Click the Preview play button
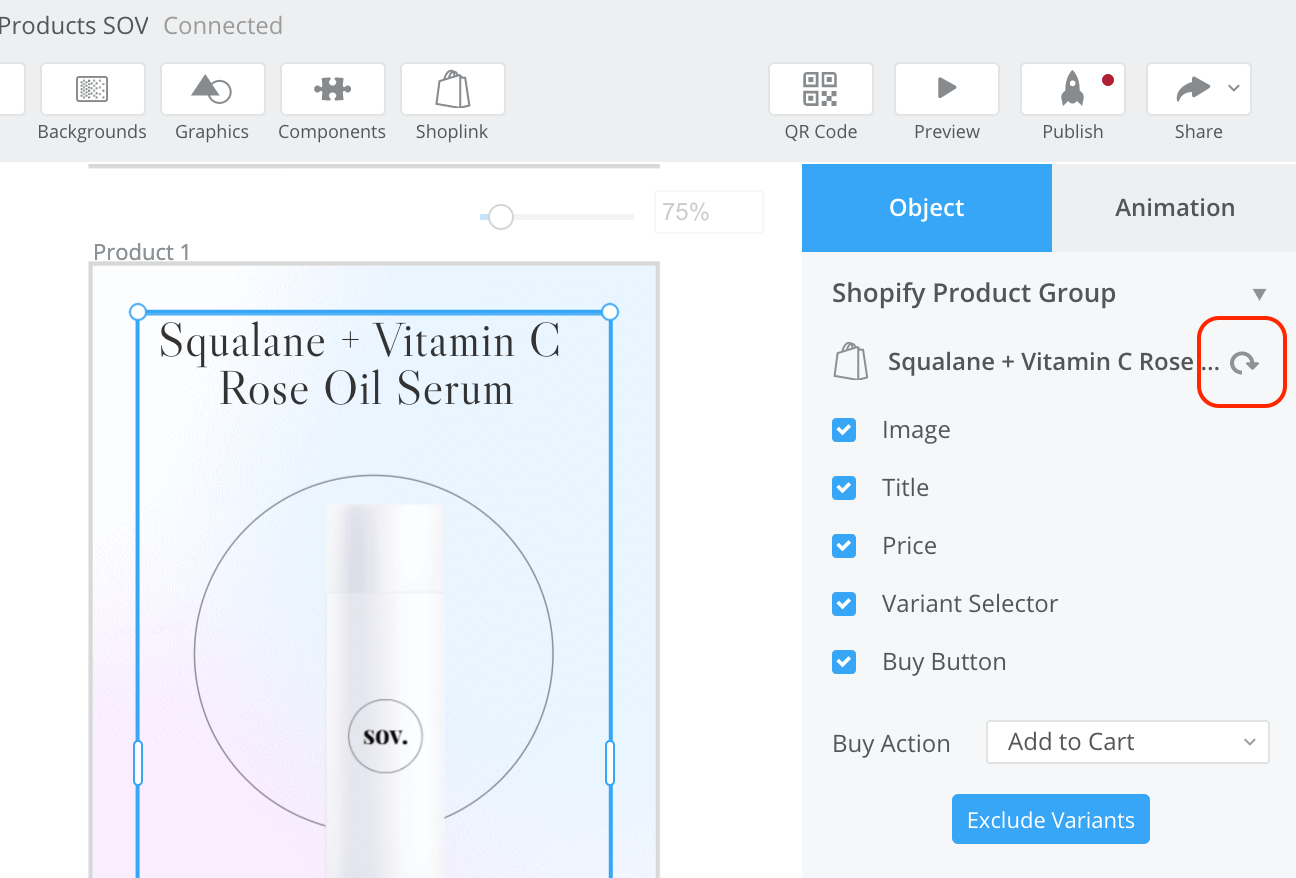 pyautogui.click(x=946, y=90)
